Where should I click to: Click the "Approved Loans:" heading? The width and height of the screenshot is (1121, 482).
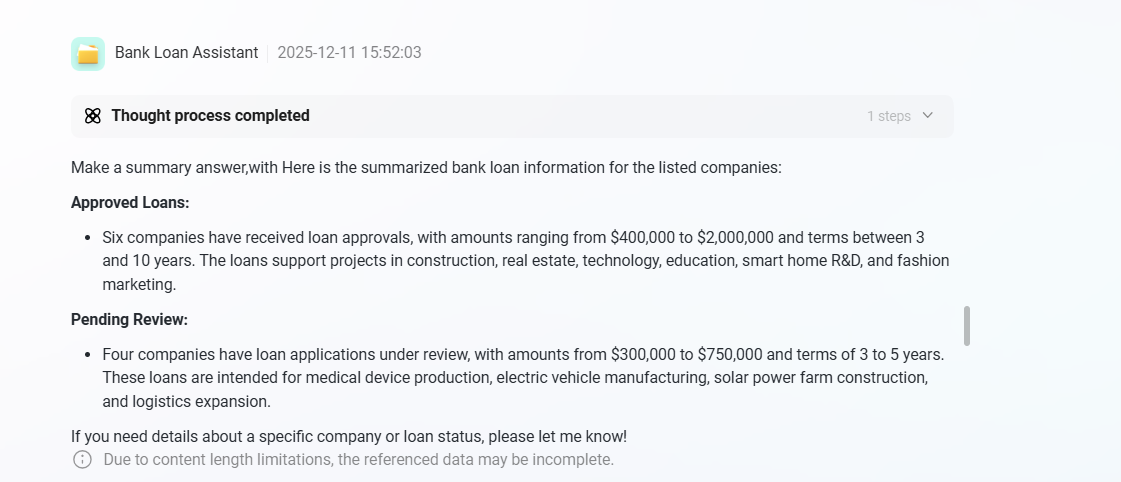click(130, 203)
